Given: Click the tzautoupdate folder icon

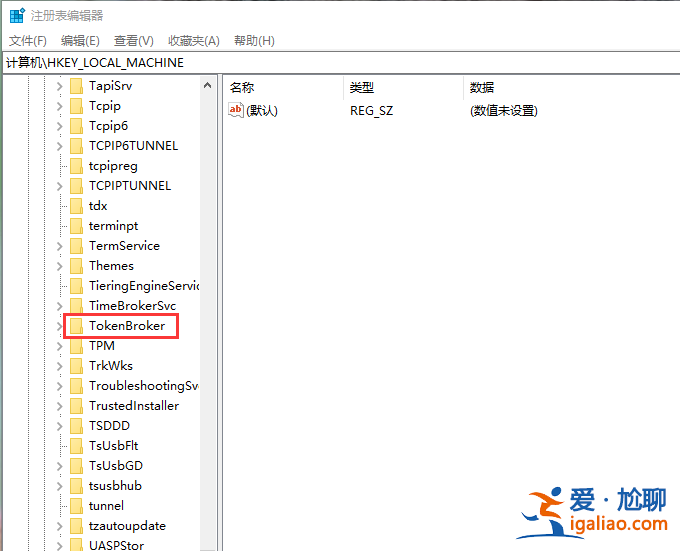Looking at the screenshot, I should [76, 526].
